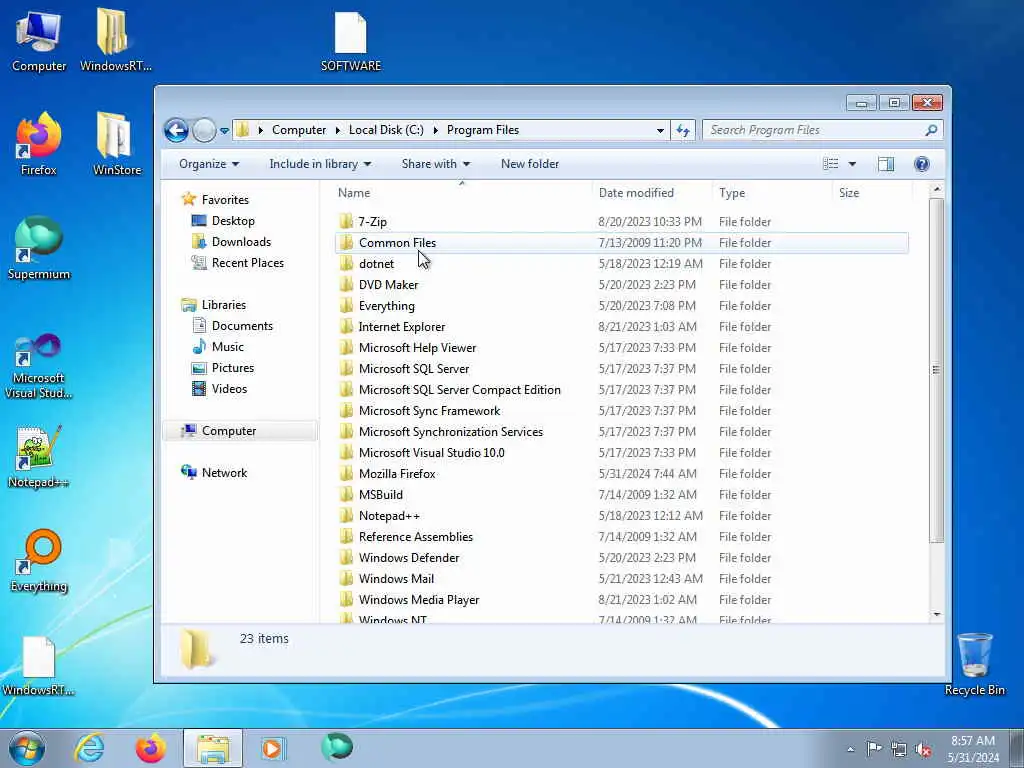Select the Supermium desktop shortcut

[39, 249]
